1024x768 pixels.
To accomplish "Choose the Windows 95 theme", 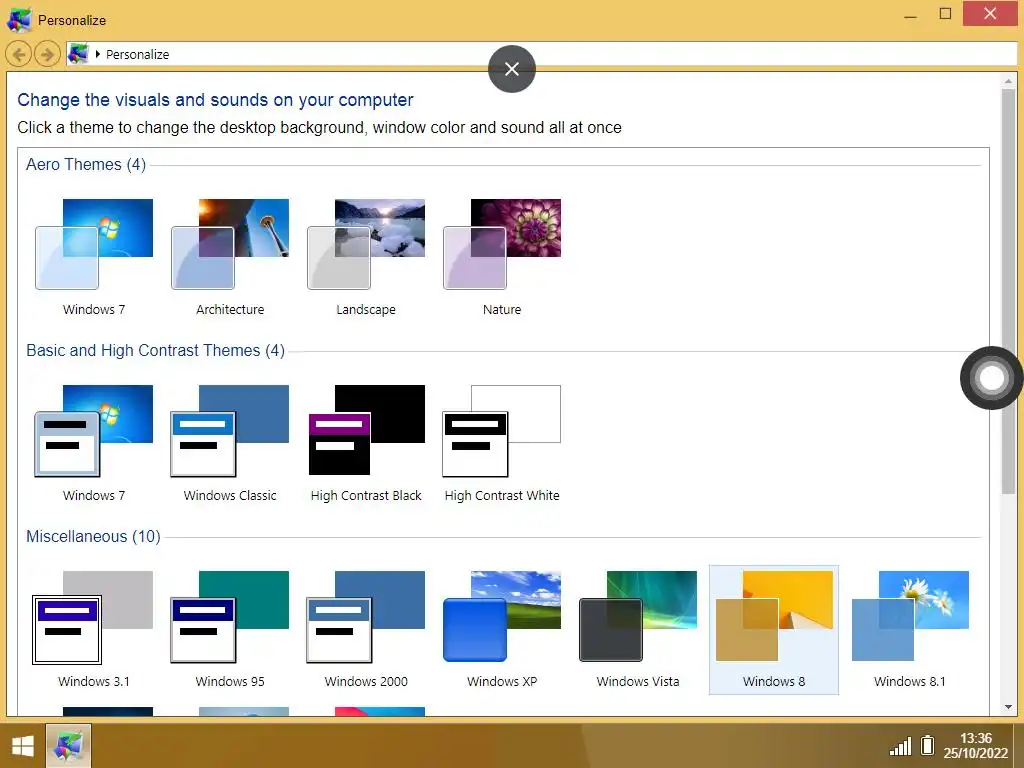I will (x=230, y=630).
